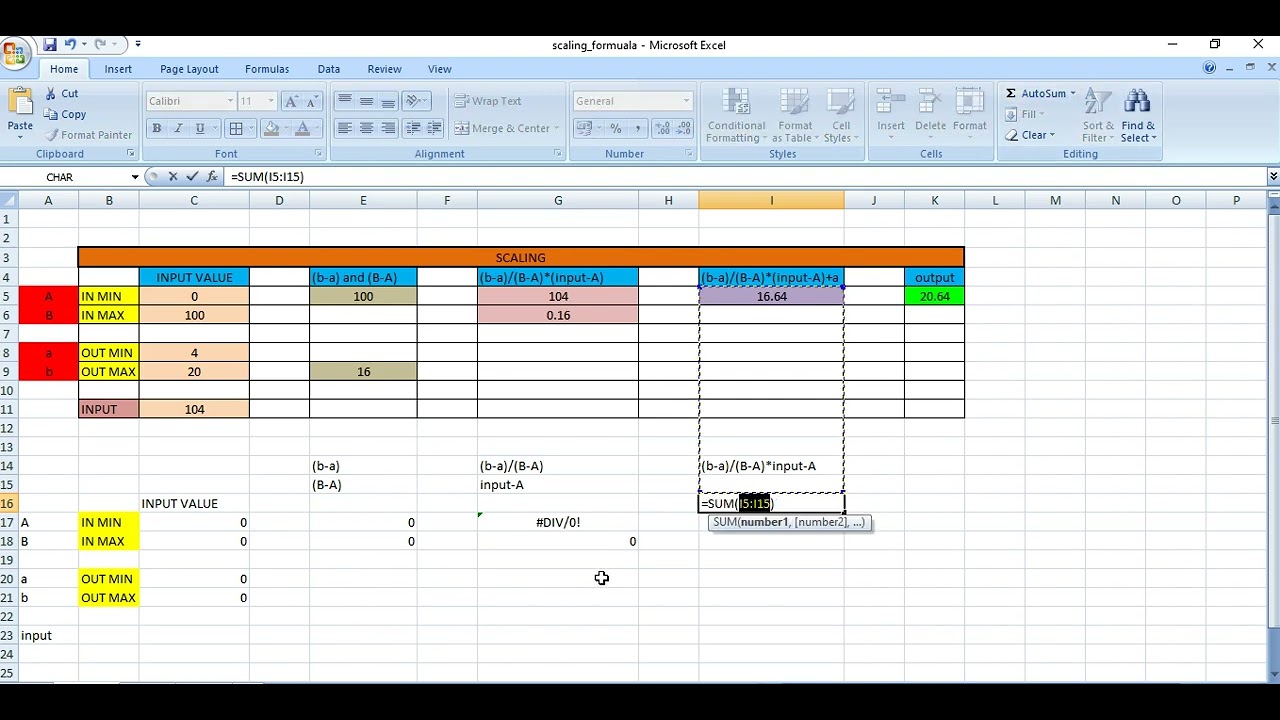Decrease font size with Shrink Font
Image resolution: width=1280 pixels, height=720 pixels.
(x=311, y=101)
